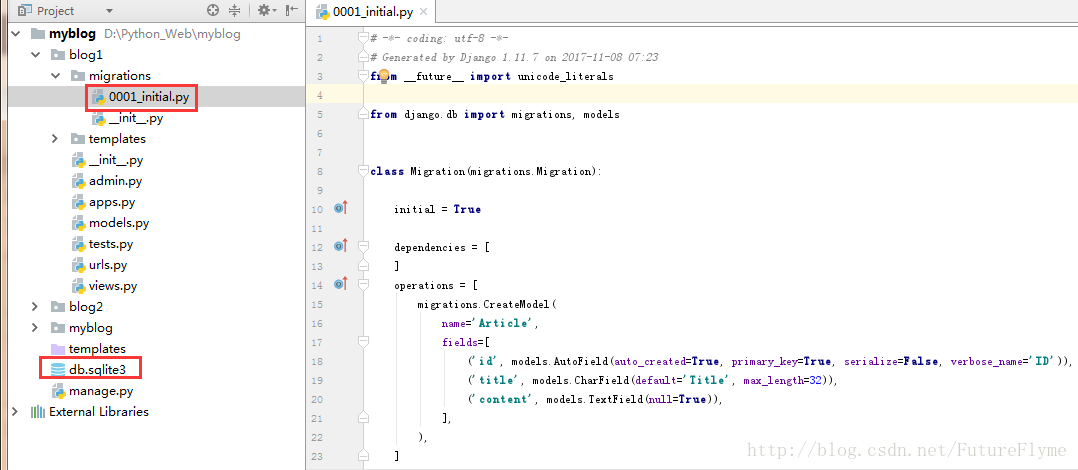Click the blog1 folder icon
This screenshot has height=470, width=1078.
58,55
